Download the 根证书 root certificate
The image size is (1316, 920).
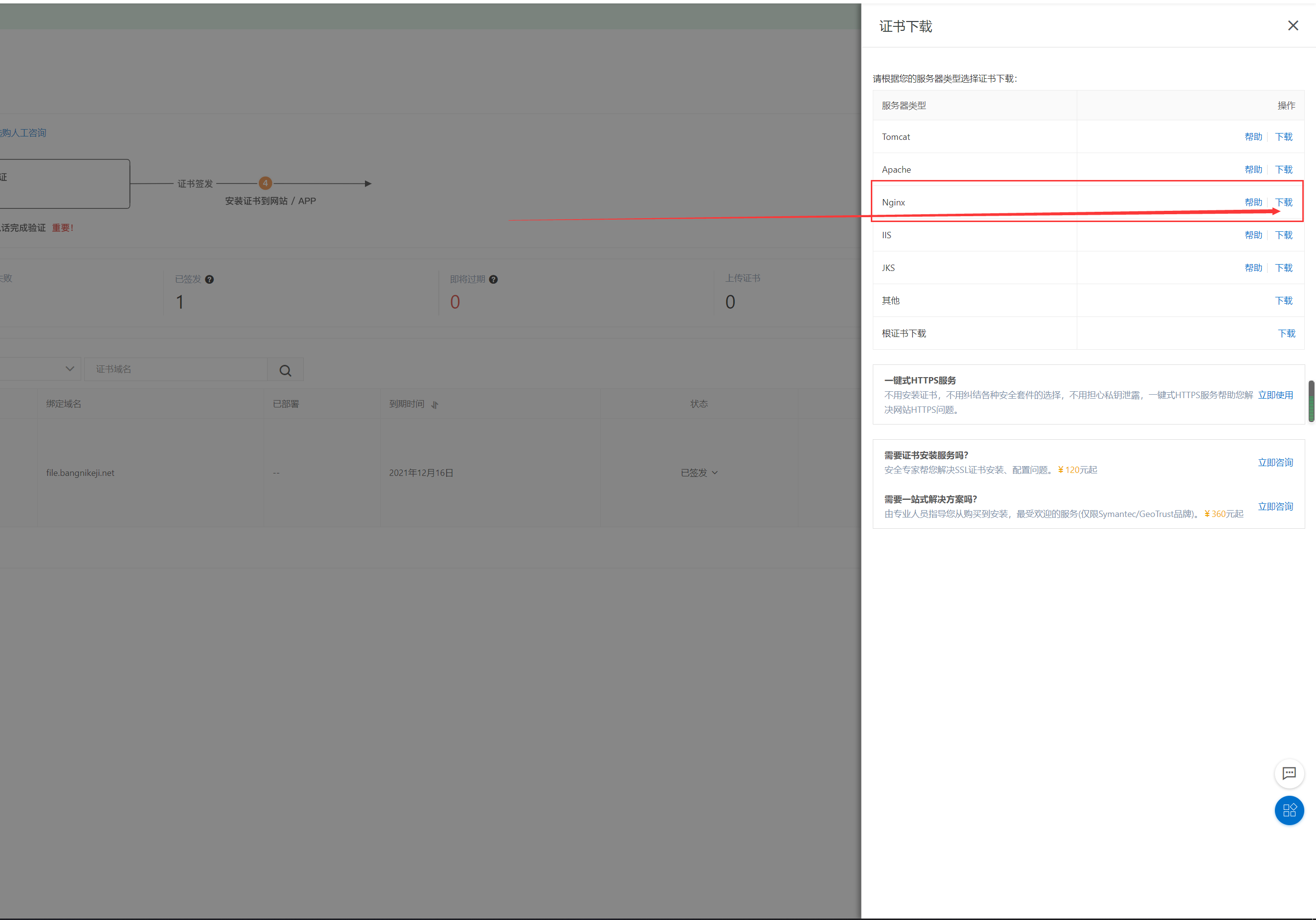tap(1286, 334)
